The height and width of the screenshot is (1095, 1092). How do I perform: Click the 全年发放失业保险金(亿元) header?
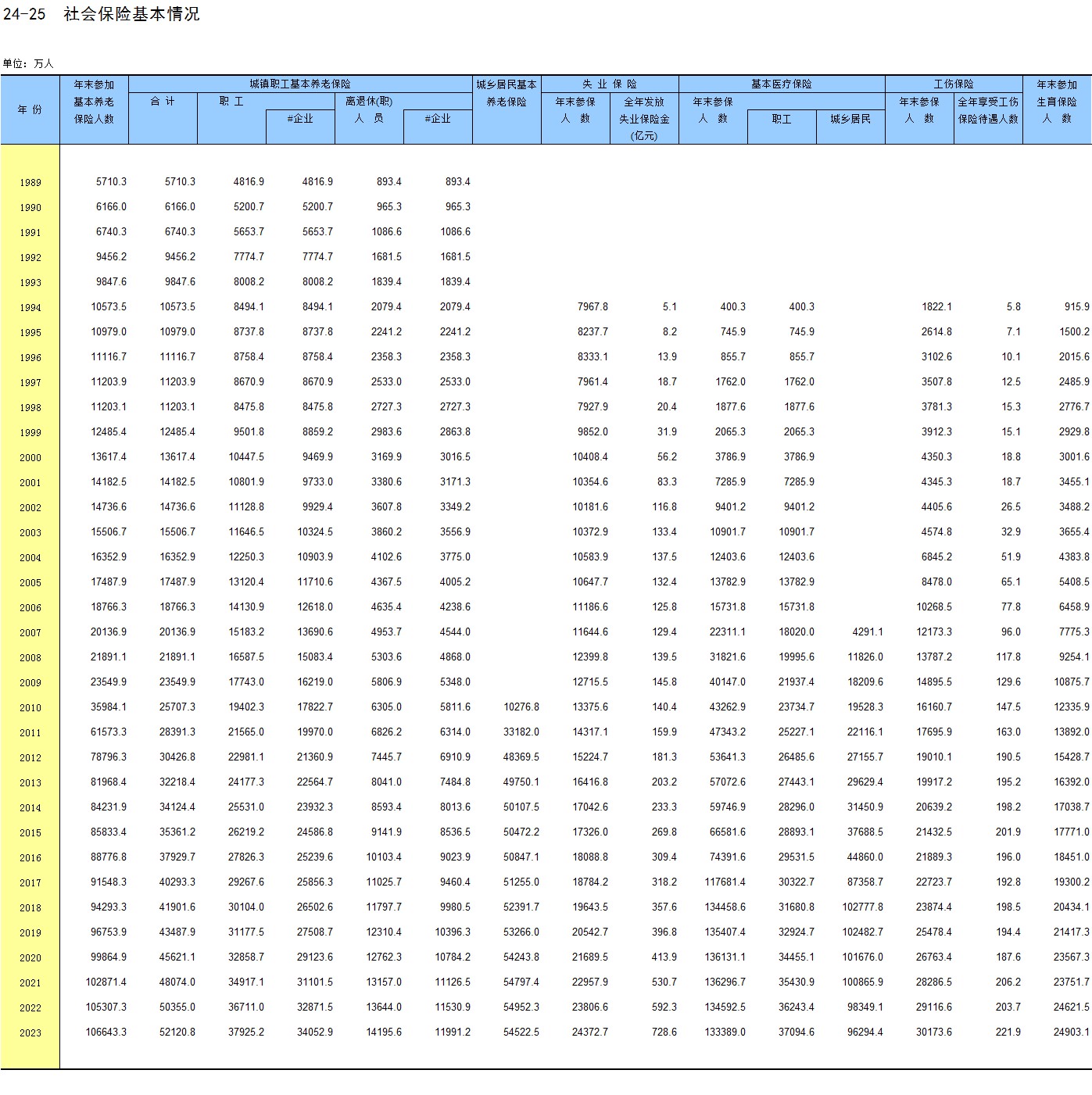pyautogui.click(x=644, y=119)
